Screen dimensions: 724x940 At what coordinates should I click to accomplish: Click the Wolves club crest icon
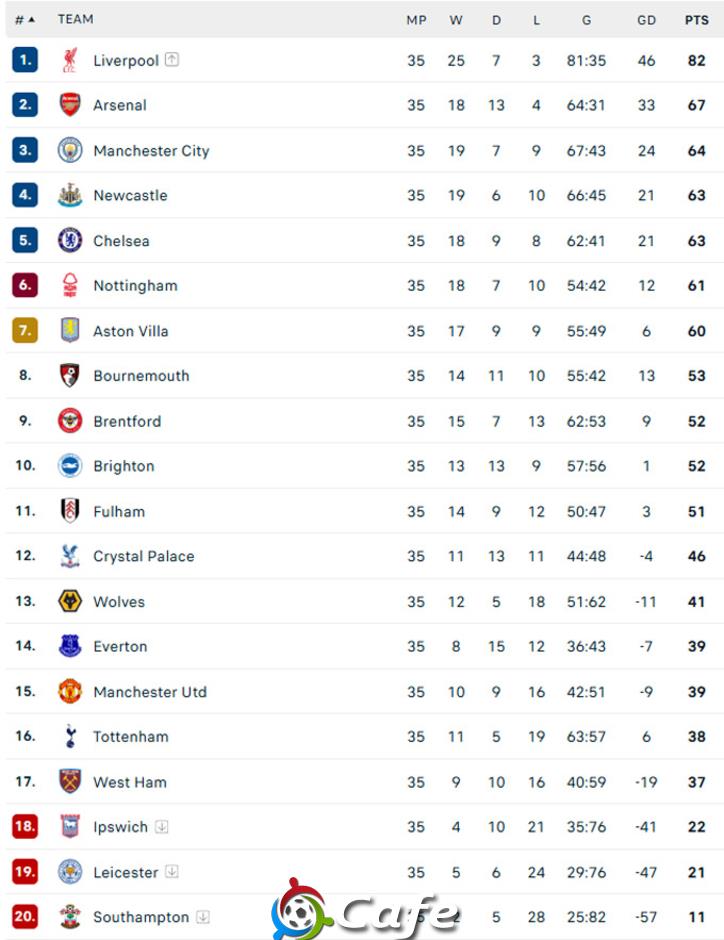[70, 601]
